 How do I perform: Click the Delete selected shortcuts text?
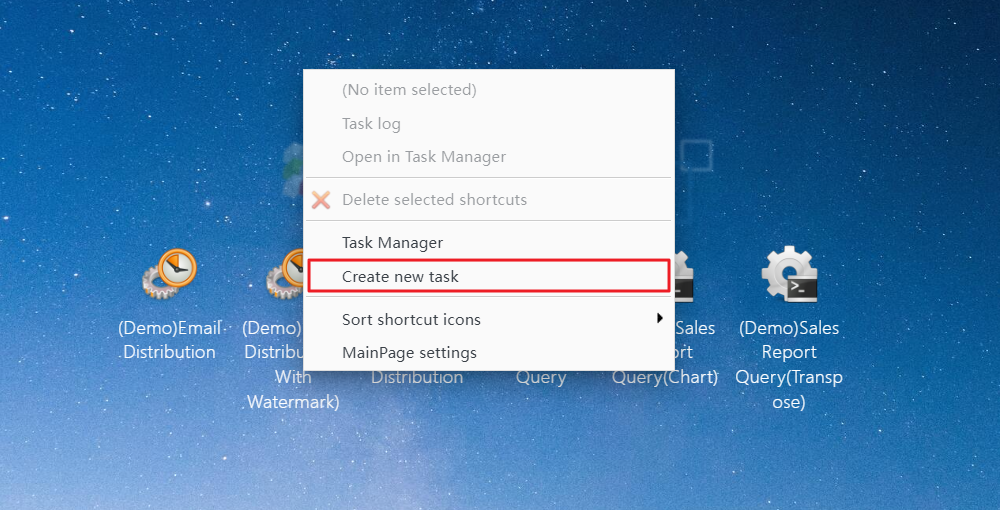pos(434,200)
